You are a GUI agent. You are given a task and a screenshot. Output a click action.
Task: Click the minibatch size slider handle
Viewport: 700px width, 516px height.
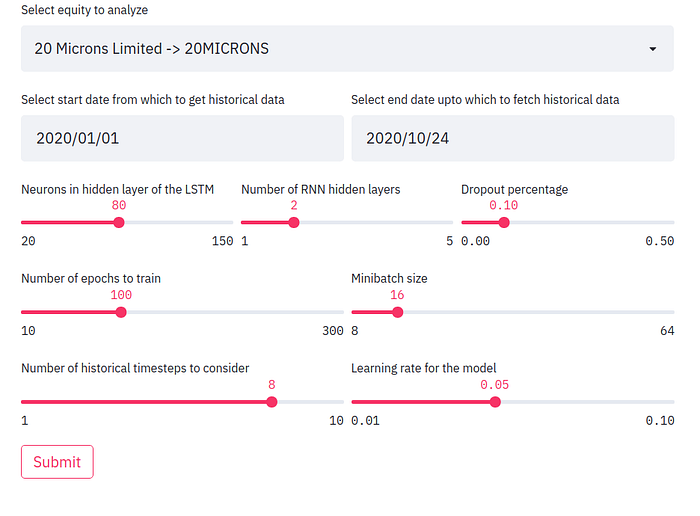(398, 312)
